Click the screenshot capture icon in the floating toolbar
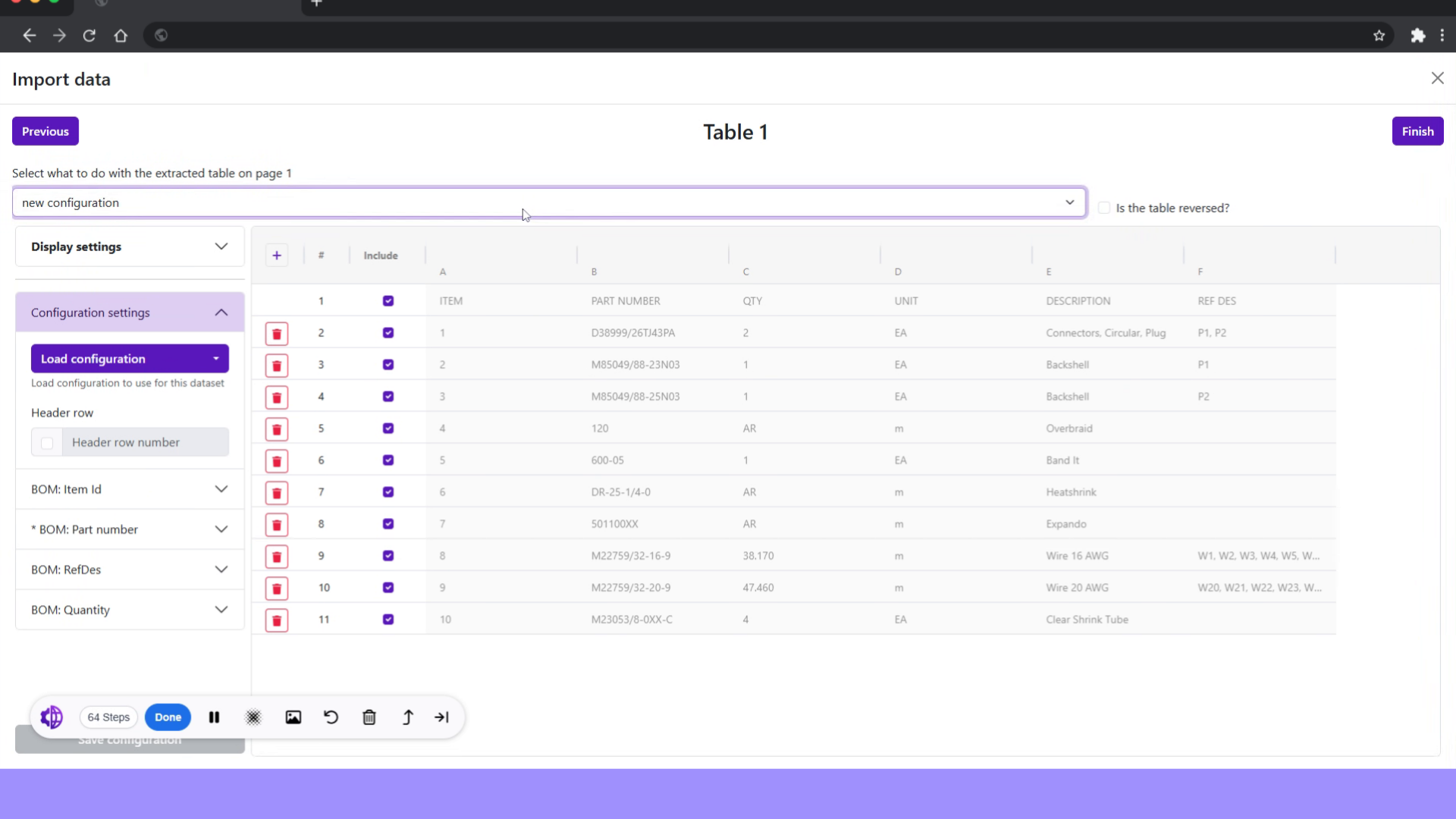Viewport: 1456px width, 819px height. click(x=293, y=717)
